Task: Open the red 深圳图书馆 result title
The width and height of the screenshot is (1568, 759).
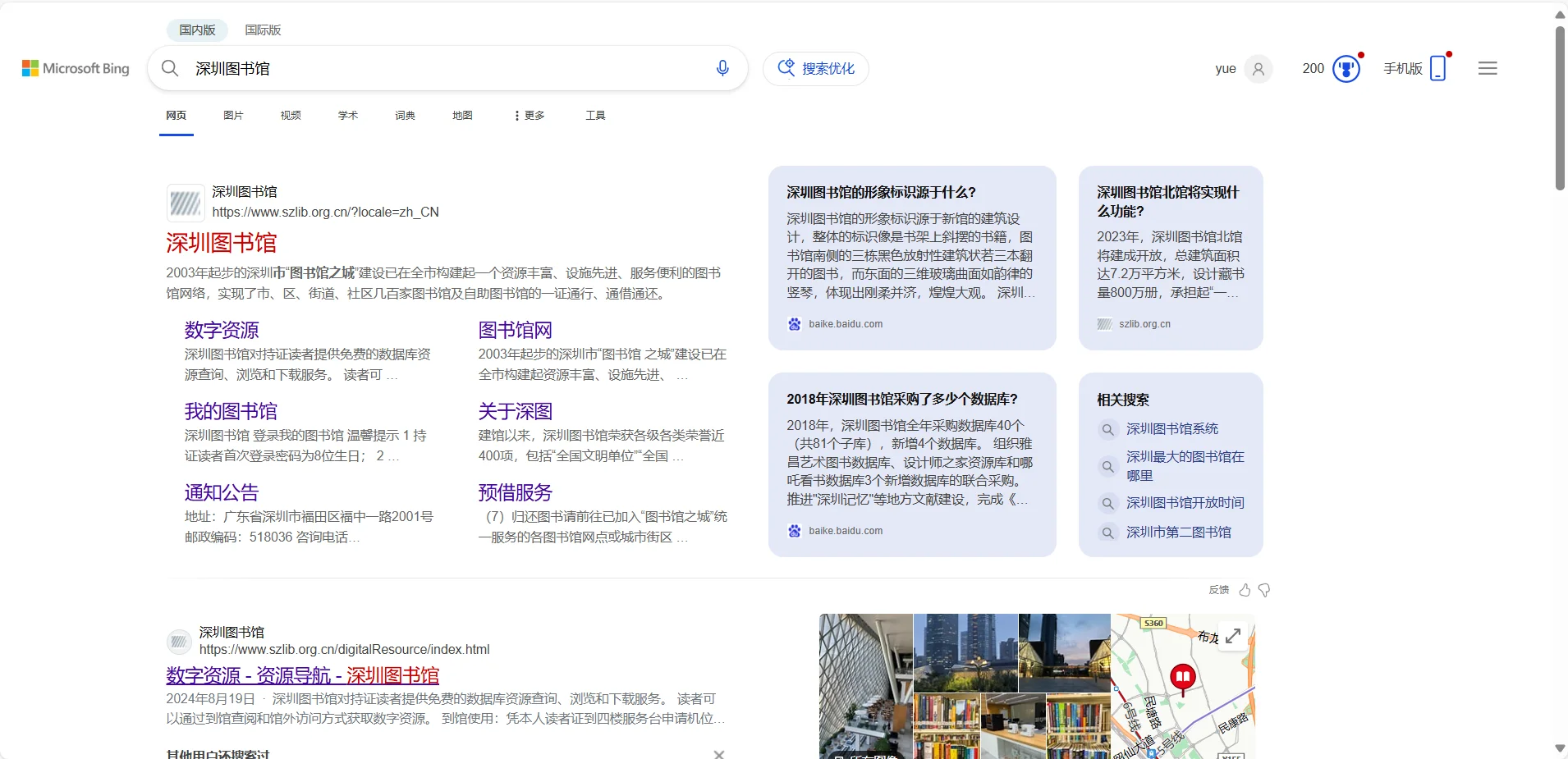Action: (x=222, y=243)
